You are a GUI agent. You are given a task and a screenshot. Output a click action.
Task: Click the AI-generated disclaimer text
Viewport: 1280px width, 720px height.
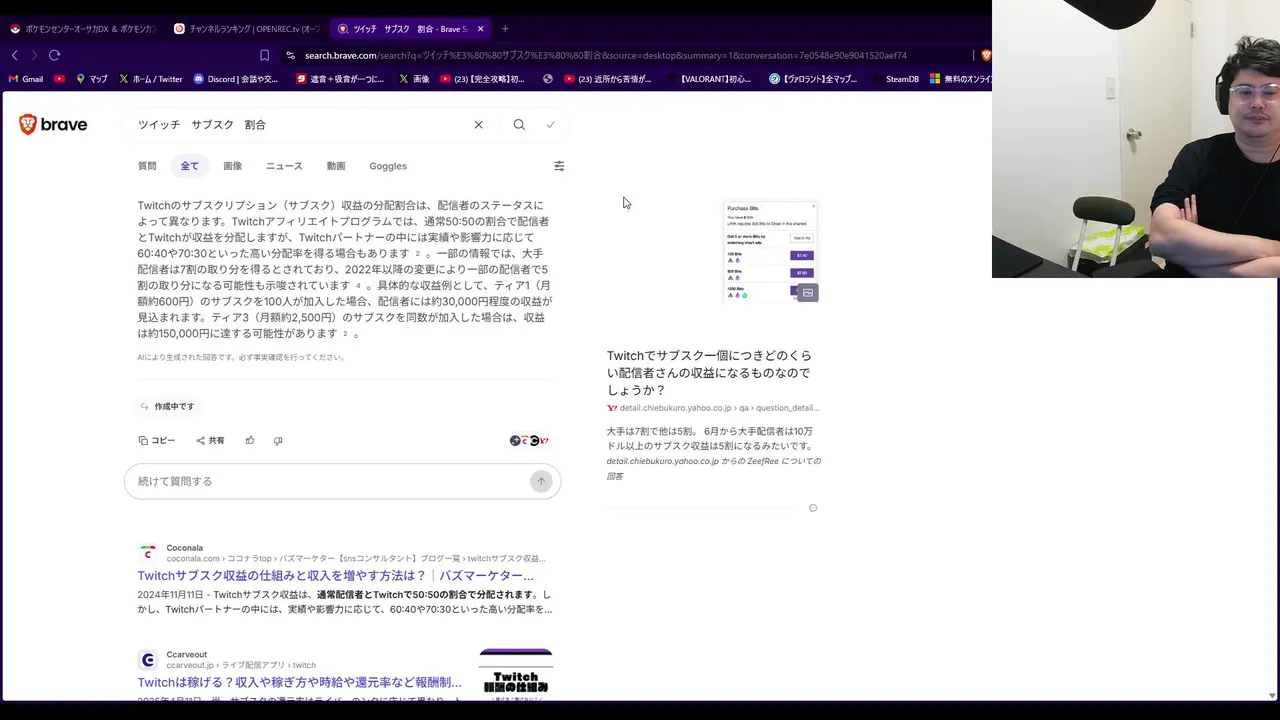point(241,357)
